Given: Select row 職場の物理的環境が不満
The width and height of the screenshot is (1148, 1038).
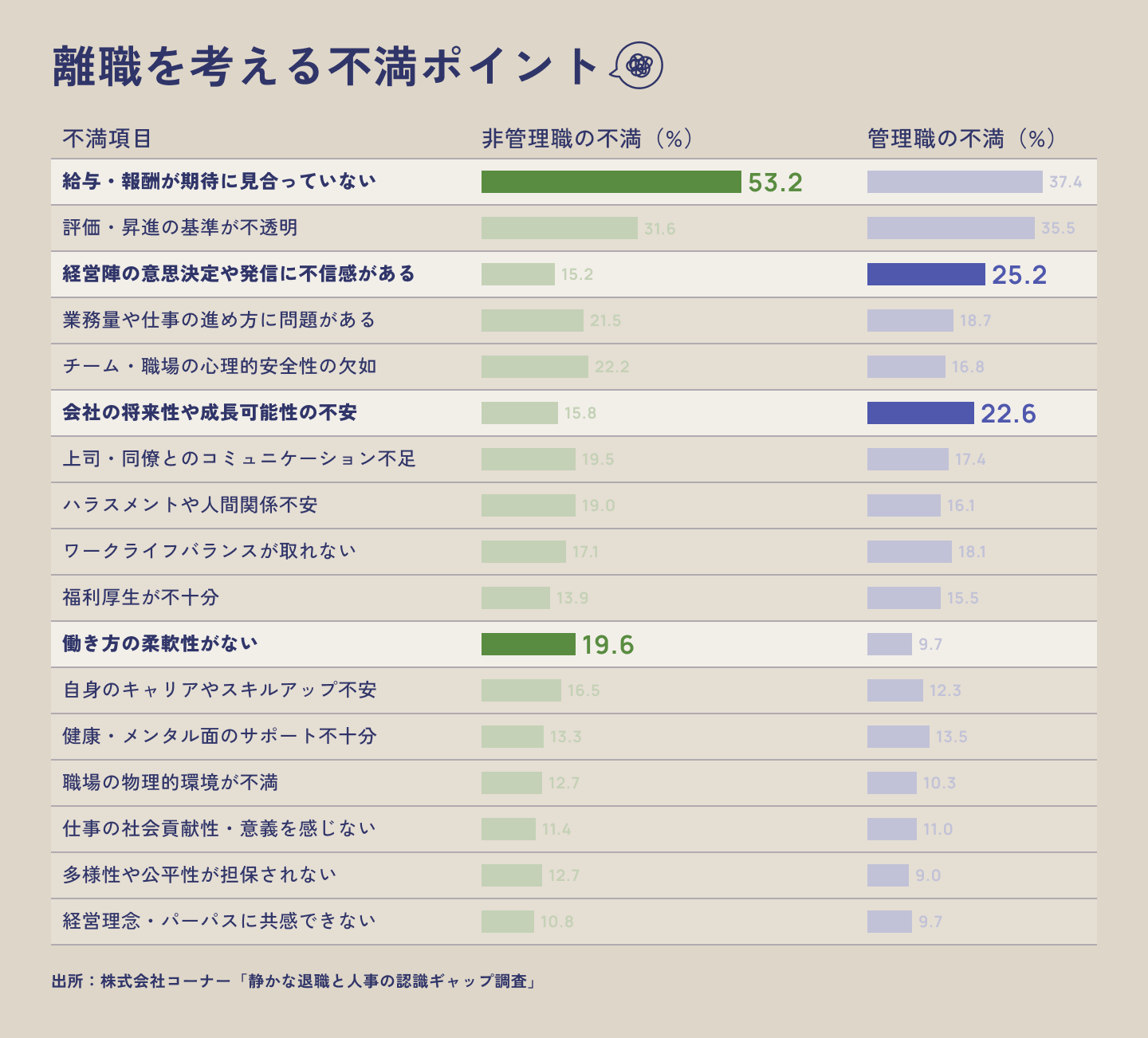Looking at the screenshot, I should coord(574,783).
